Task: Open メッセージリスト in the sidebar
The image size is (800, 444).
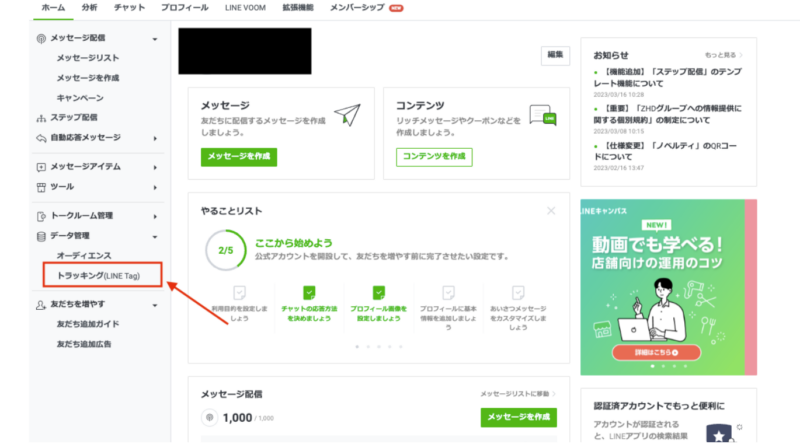Action: (x=88, y=58)
